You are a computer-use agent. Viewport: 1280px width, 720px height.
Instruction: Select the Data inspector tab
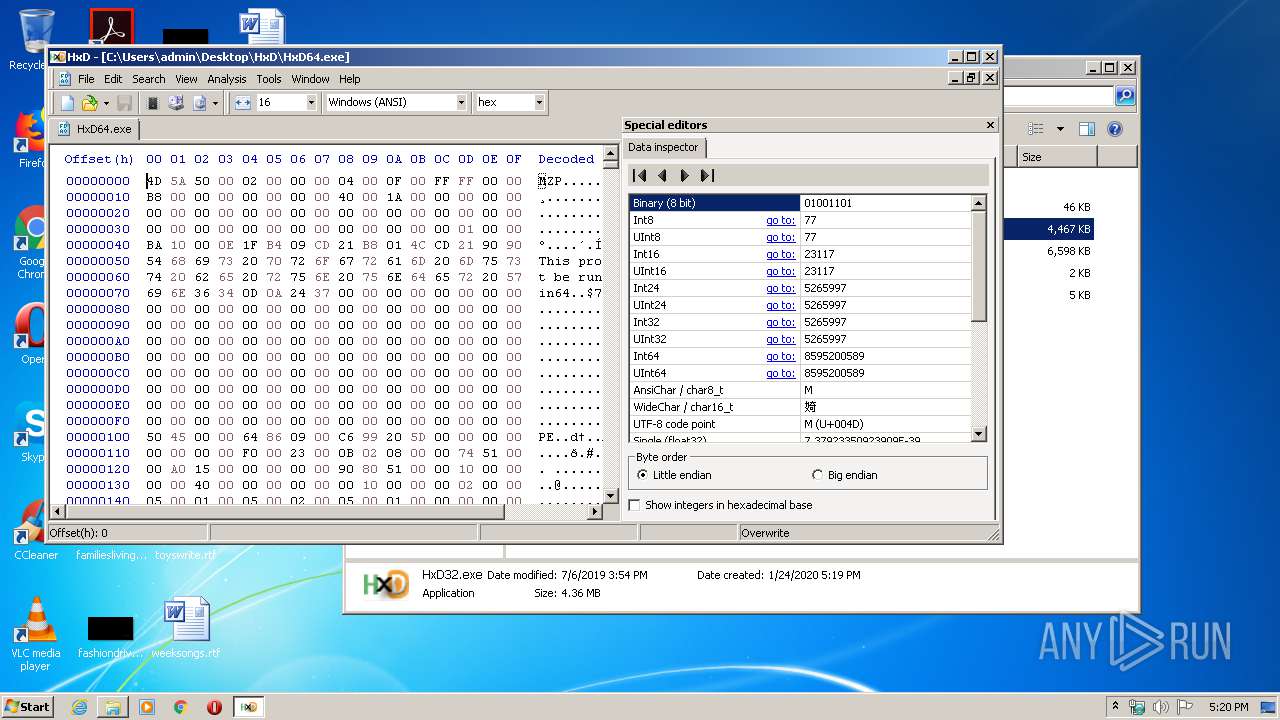click(664, 147)
